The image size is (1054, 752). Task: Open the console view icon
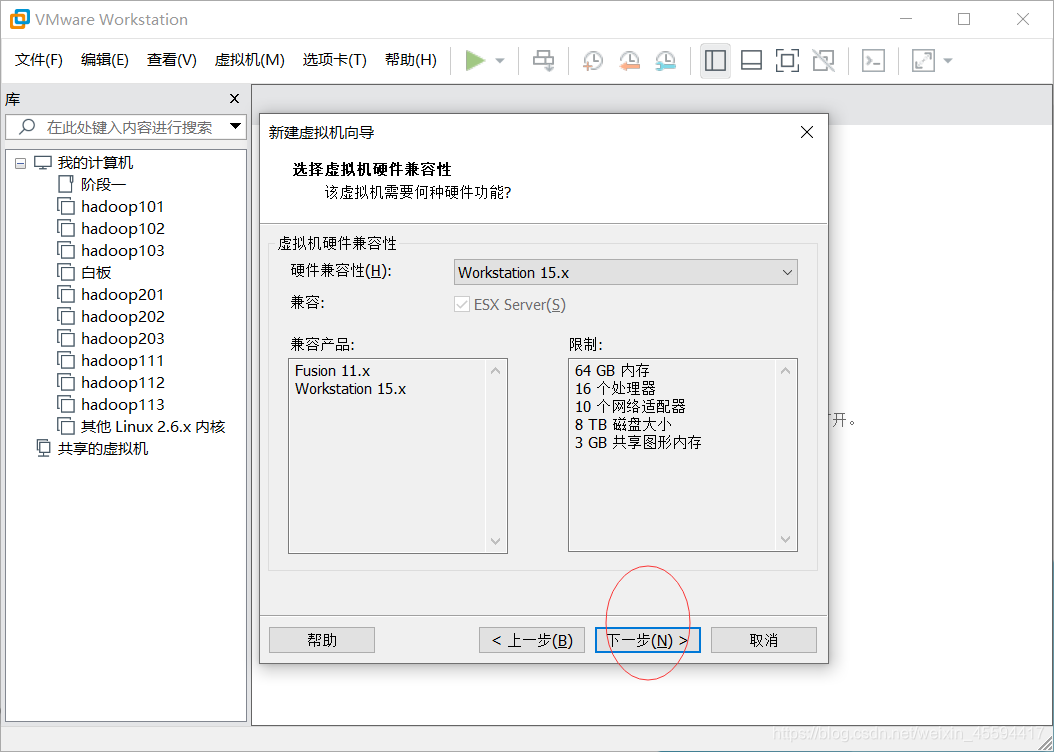pos(873,60)
